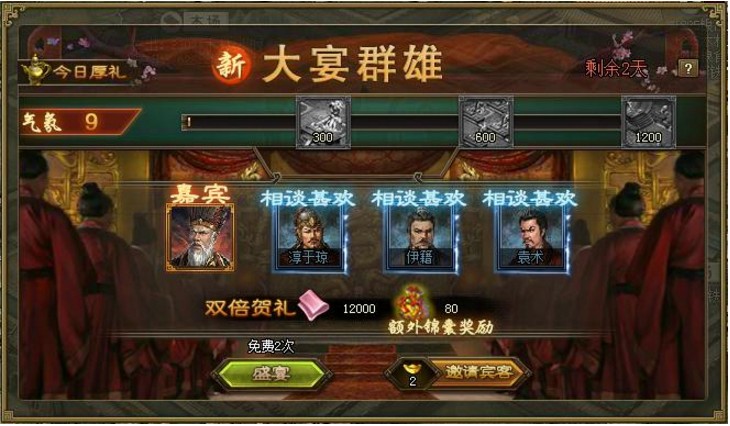The image size is (730, 426).
Task: Click the 相谈甚欢 label above 袁术
Action: pos(530,198)
